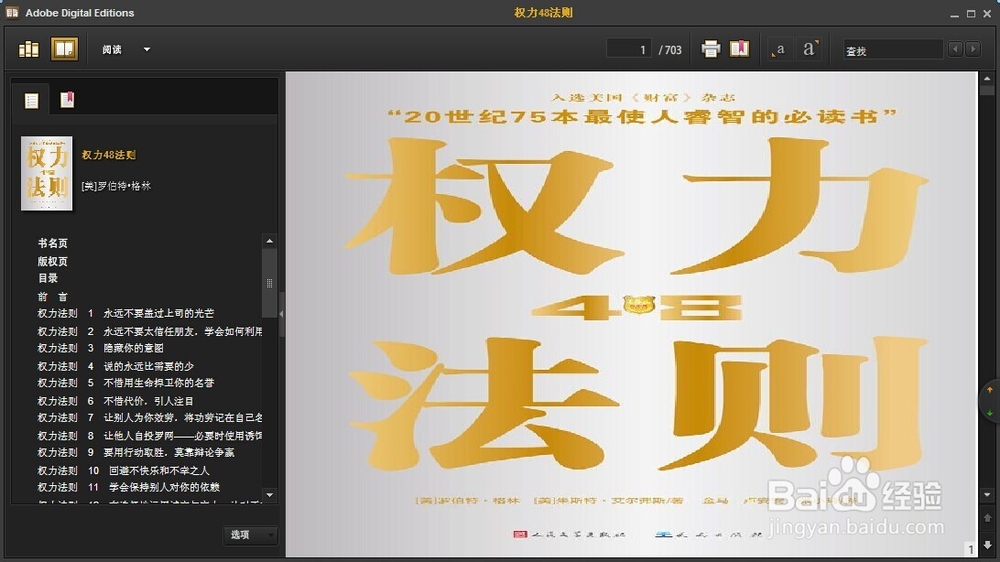Open the 阅读 dropdown menu
Screen dimensions: 1000x562
pyautogui.click(x=126, y=49)
